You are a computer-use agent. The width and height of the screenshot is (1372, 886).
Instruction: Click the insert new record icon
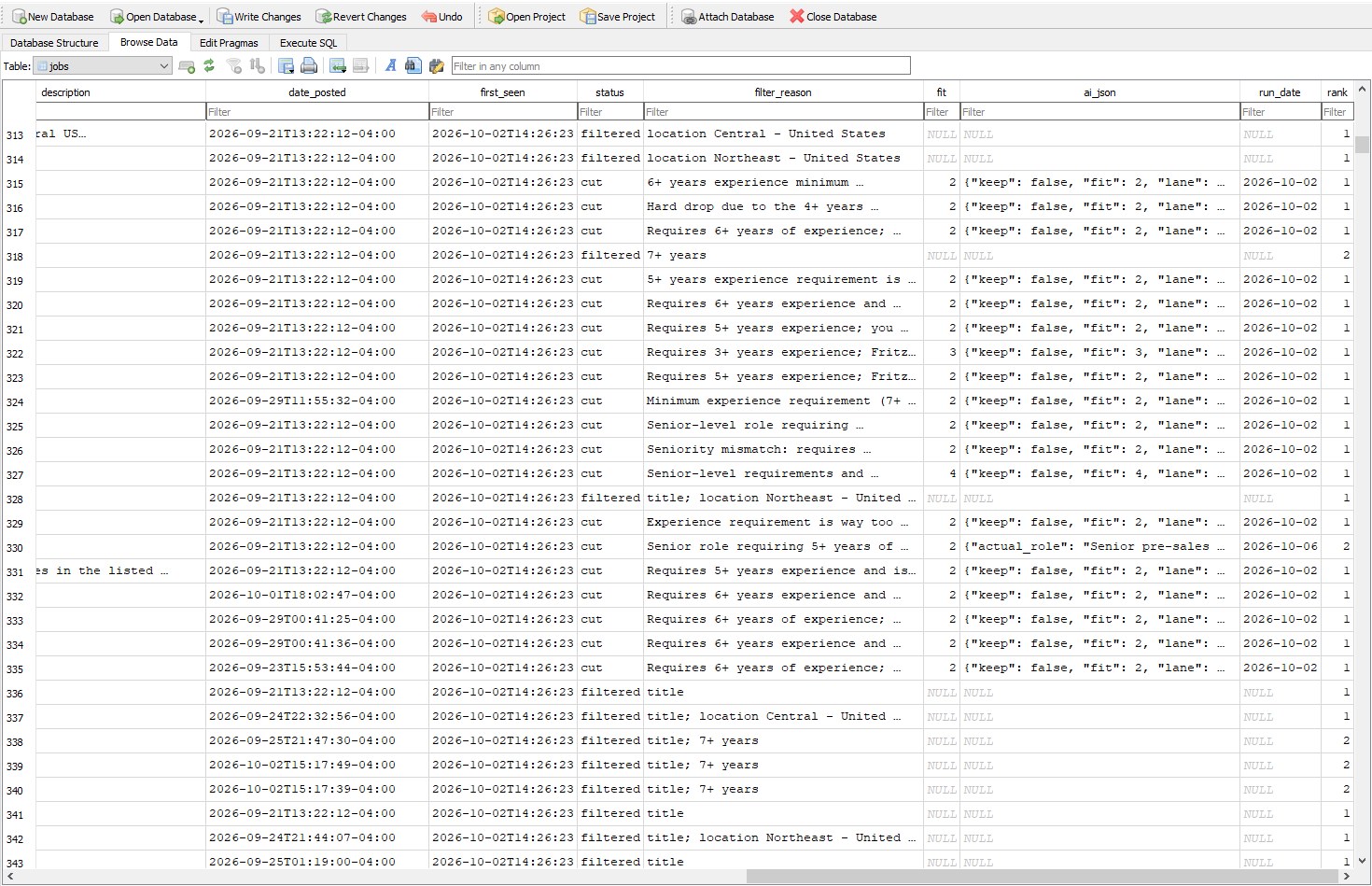338,66
